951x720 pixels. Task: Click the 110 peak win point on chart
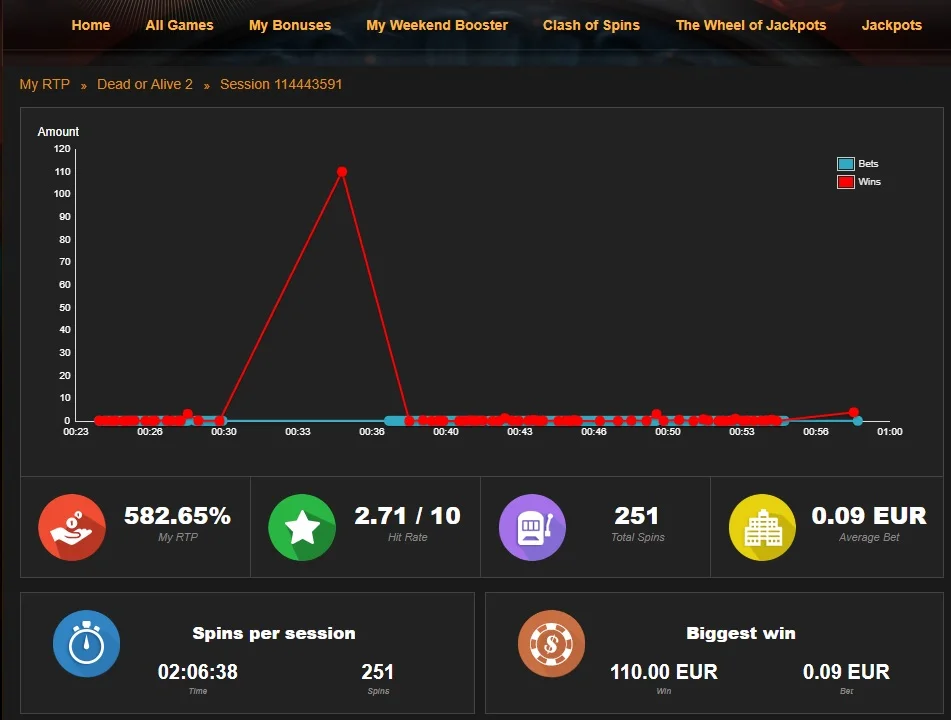click(342, 172)
